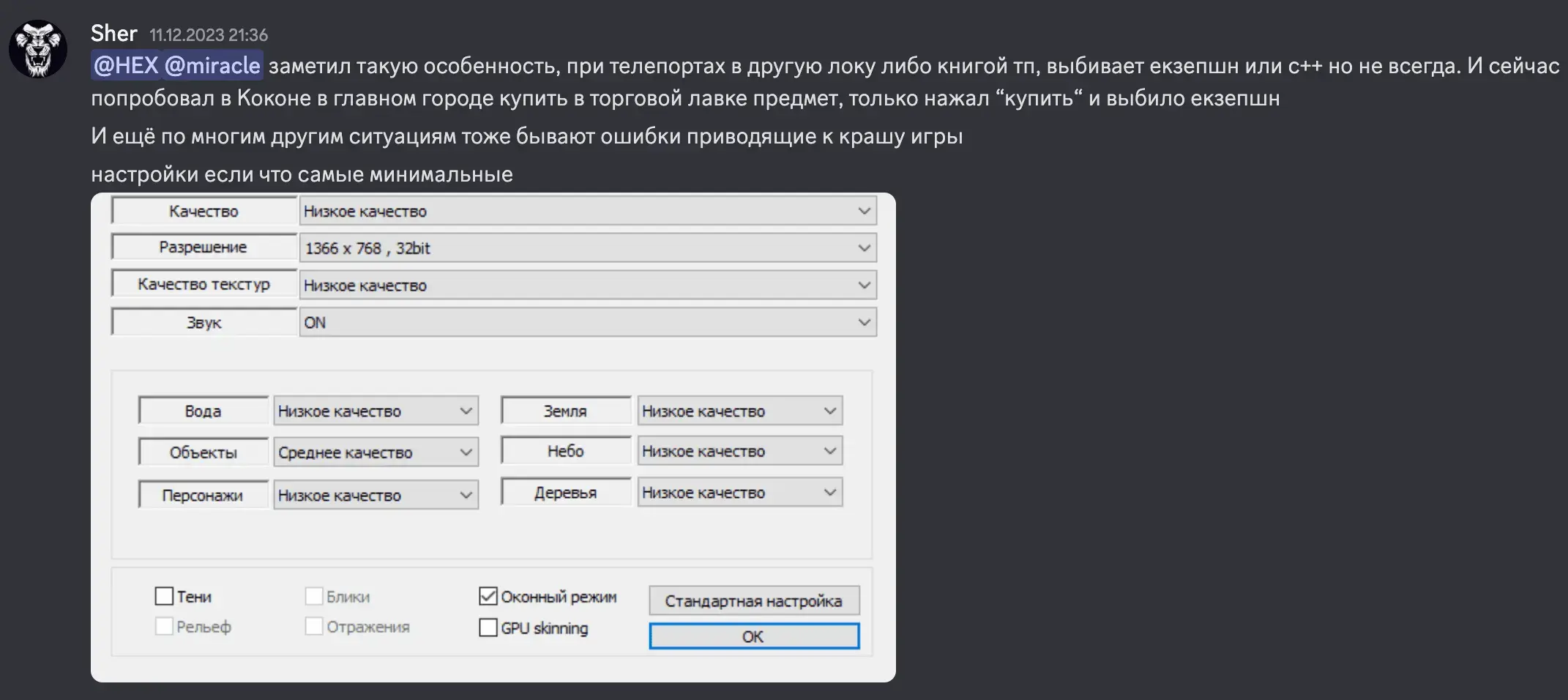Click the line "настройки если что самые минимальные"
The width and height of the screenshot is (1568, 700).
[x=302, y=174]
